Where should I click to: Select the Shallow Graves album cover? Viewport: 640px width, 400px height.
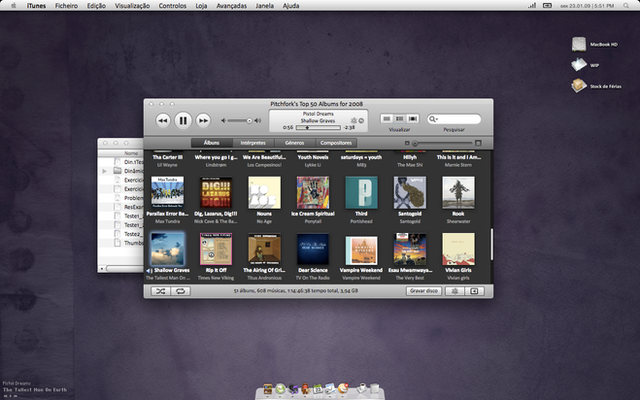tap(167, 249)
